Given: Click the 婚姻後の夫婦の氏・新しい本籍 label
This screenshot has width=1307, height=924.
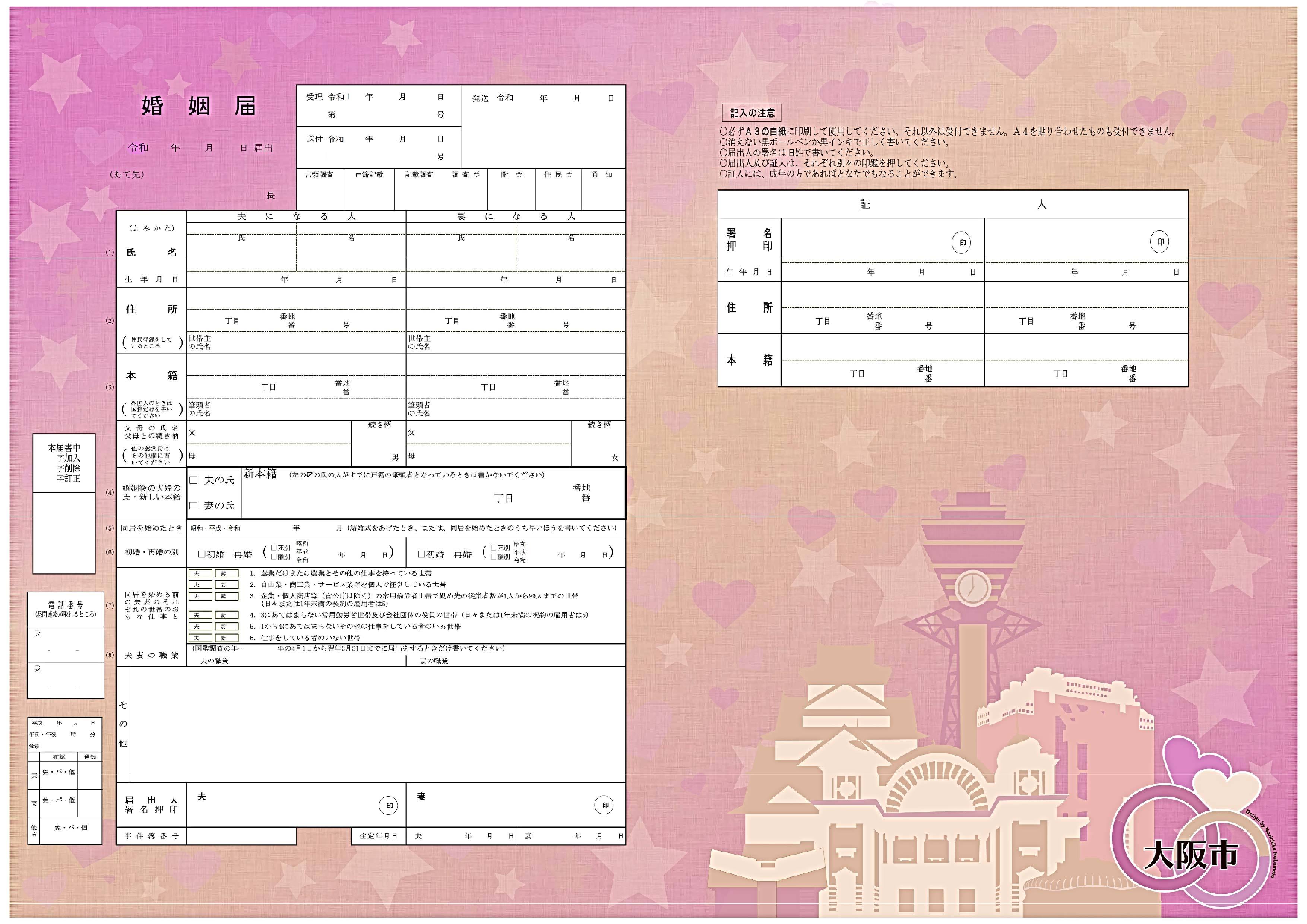Looking at the screenshot, I should tap(151, 493).
